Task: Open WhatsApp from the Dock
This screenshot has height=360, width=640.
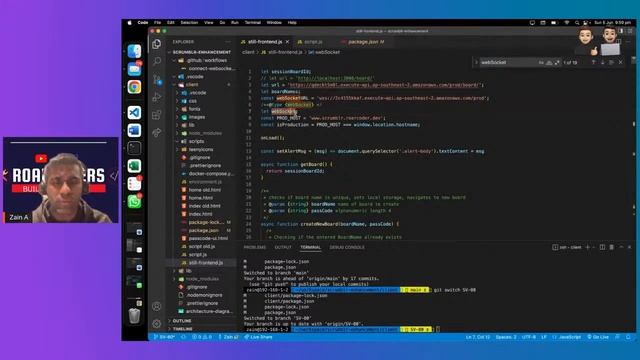Action: [x=134, y=202]
